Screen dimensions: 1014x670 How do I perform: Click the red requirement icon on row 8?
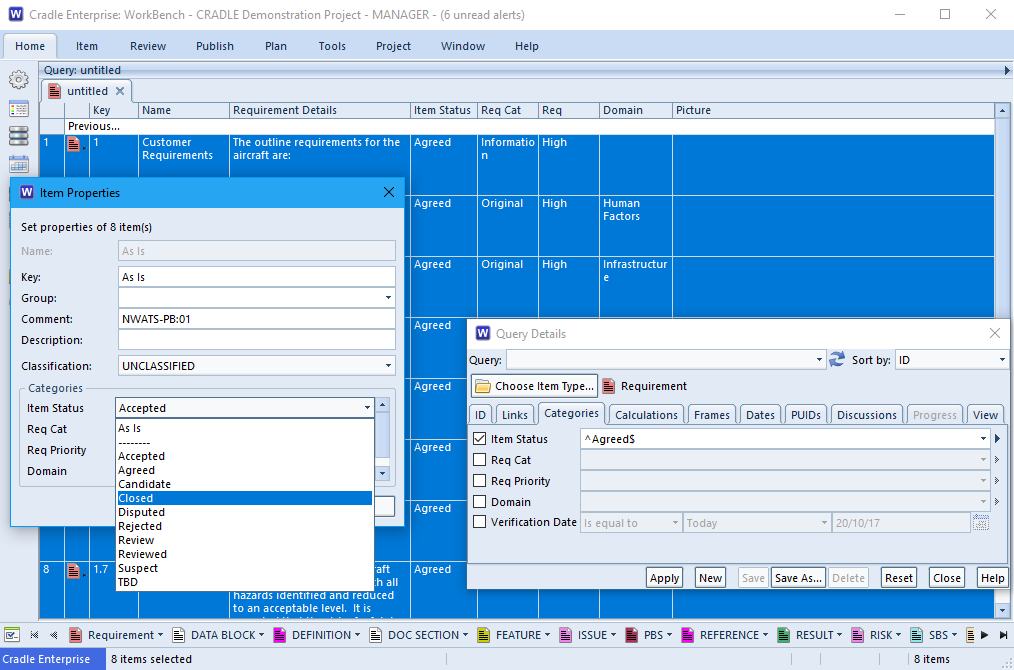pyautogui.click(x=73, y=570)
